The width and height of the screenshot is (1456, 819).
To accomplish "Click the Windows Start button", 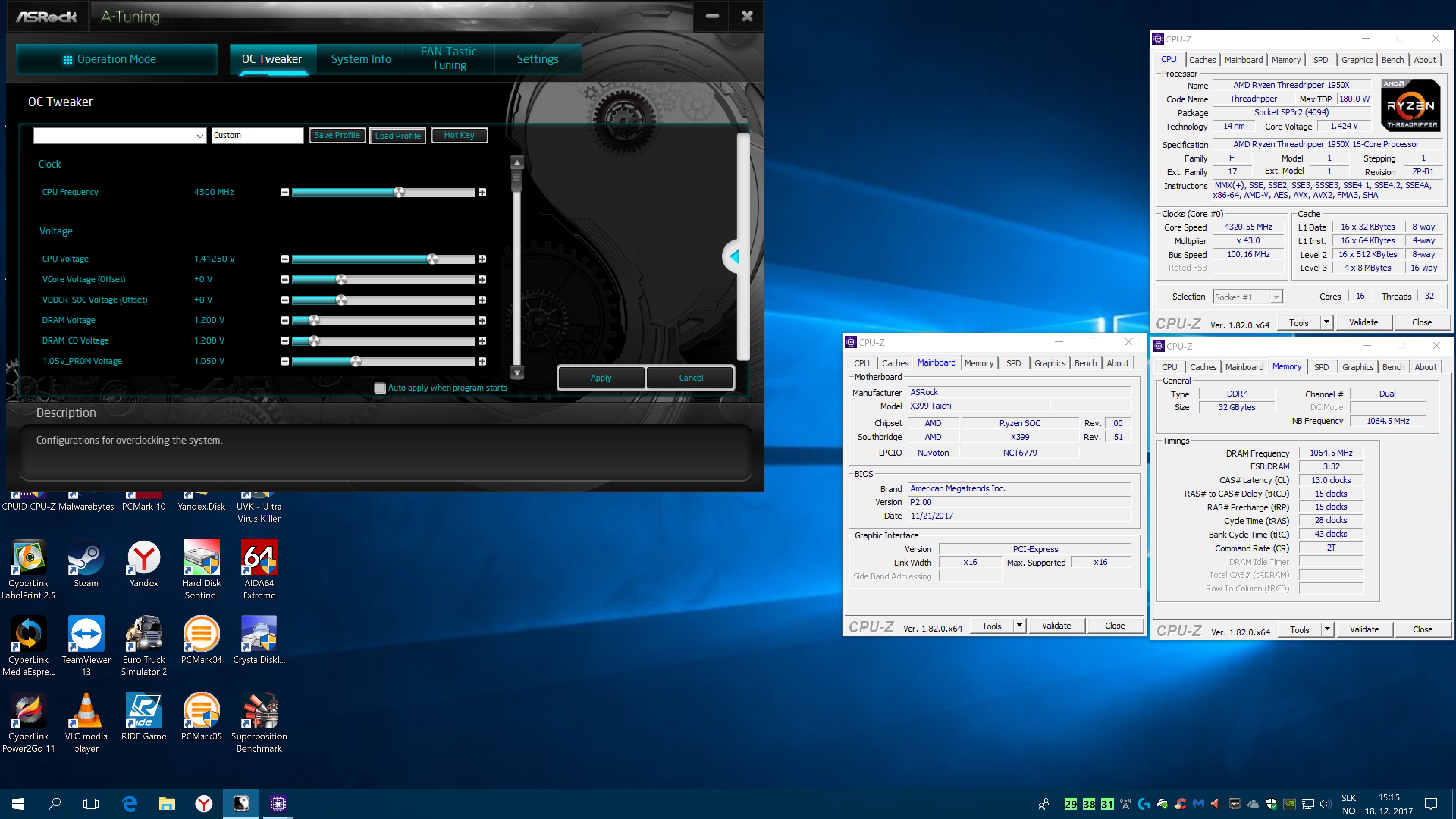I will pyautogui.click(x=18, y=804).
